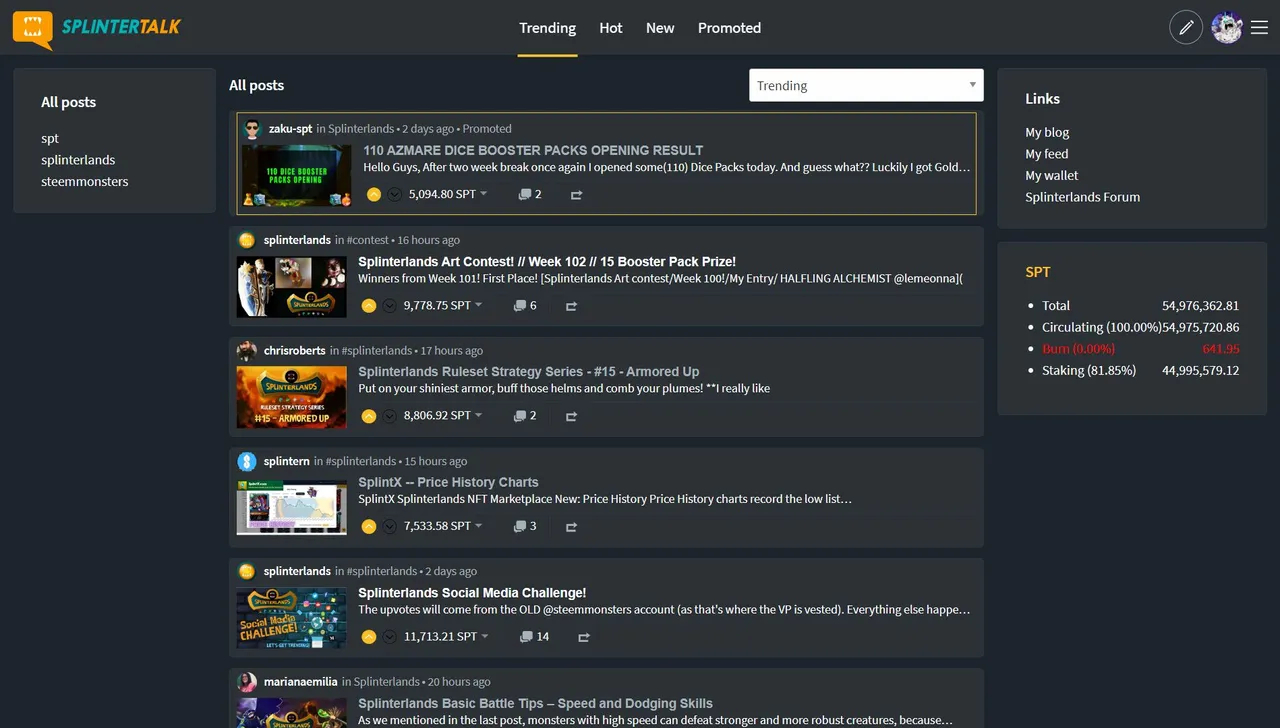Open Basic Battle Tips Speed and Dodging title
This screenshot has width=1280, height=728.
(x=535, y=703)
